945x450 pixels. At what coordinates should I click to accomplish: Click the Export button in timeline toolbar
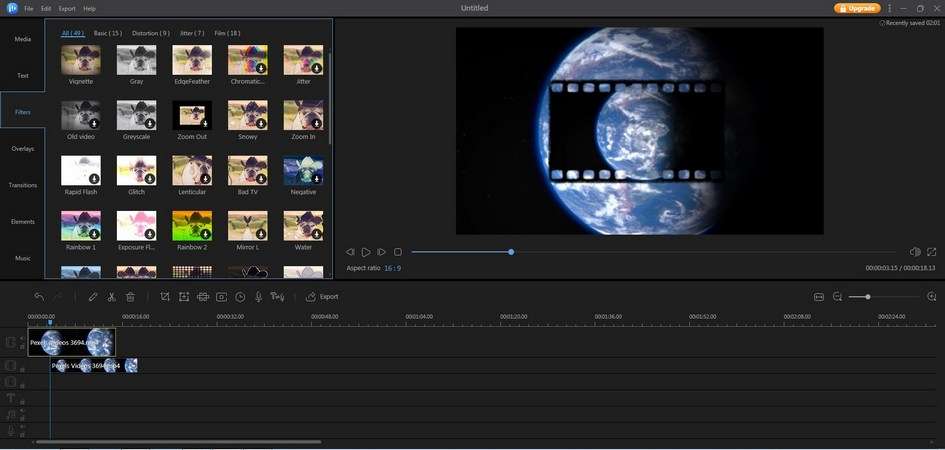322,296
